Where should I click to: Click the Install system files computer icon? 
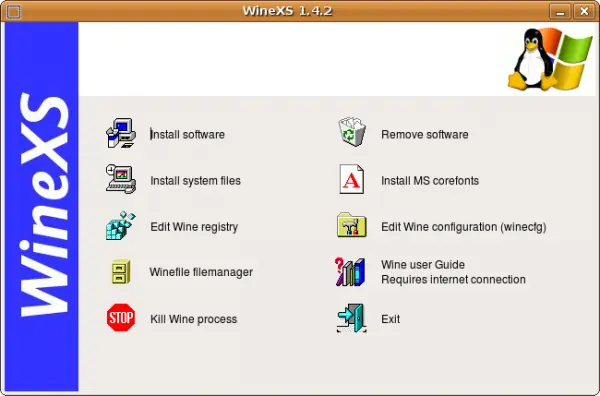[121, 179]
